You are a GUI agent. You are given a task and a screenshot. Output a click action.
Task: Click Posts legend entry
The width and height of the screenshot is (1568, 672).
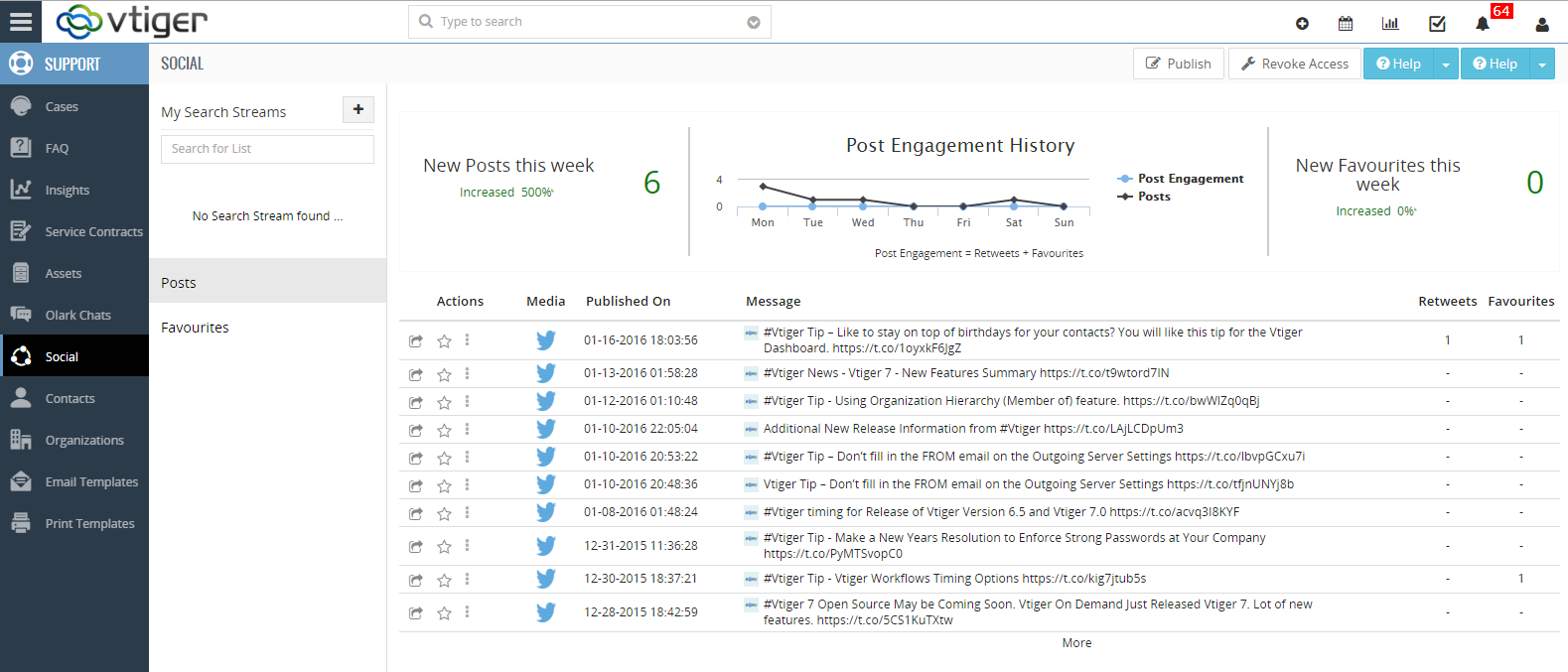pyautogui.click(x=1144, y=197)
